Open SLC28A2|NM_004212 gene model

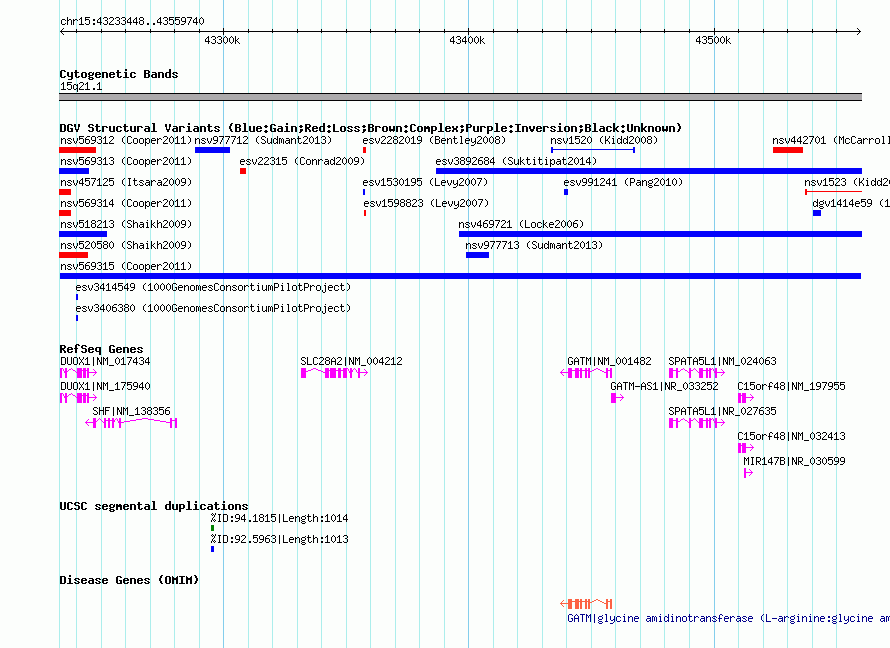pos(334,373)
